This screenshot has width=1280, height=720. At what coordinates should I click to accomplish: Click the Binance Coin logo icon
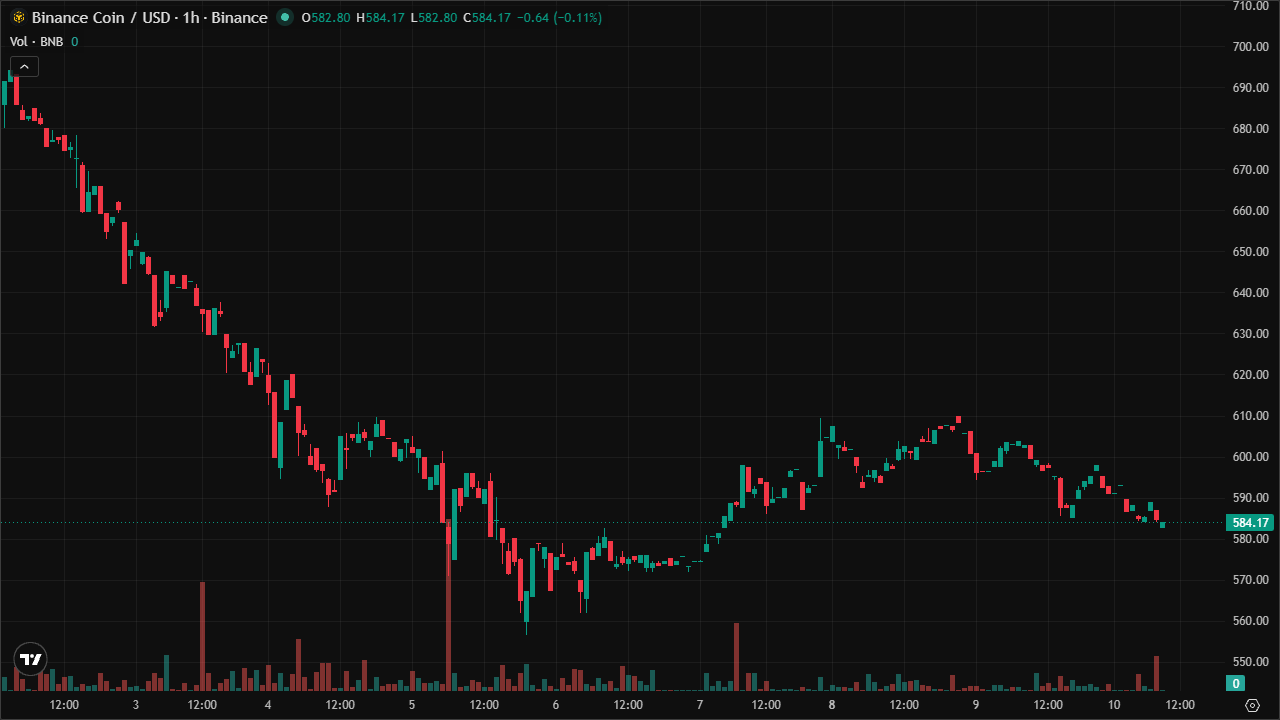click(17, 18)
